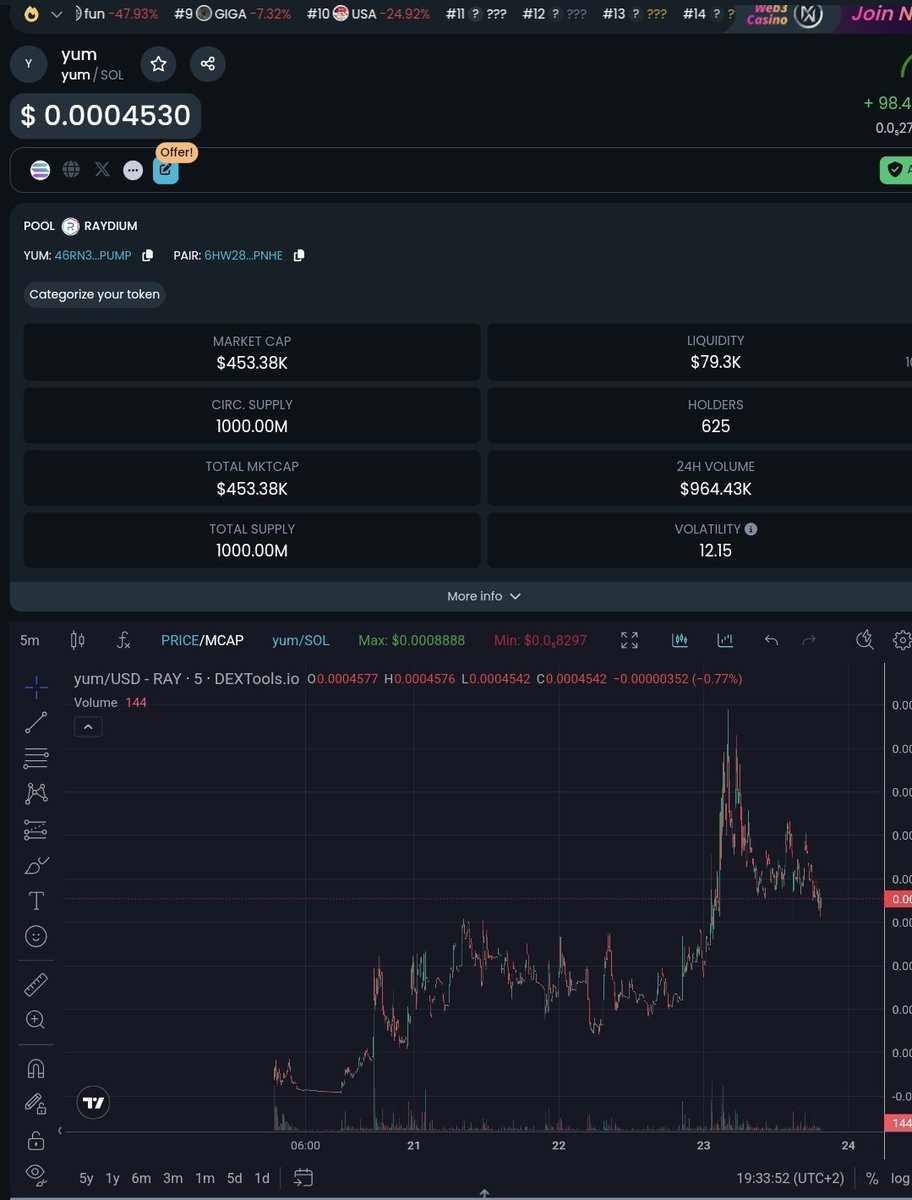The image size is (912, 1200).
Task: Redo the chart action
Action: pos(810,640)
